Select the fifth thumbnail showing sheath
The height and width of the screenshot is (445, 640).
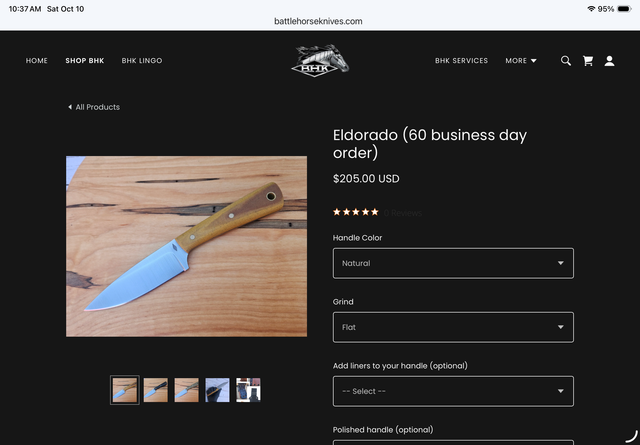[248, 390]
